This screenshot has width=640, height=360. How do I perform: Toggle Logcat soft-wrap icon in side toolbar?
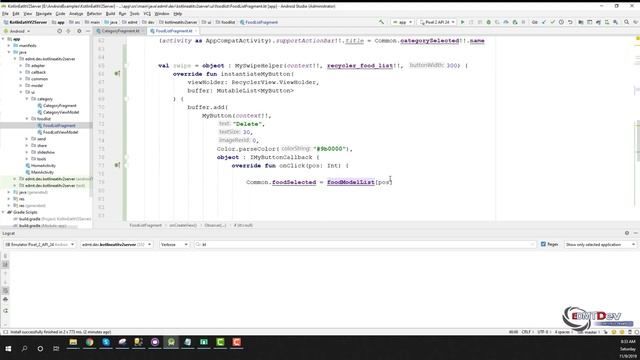click(5, 291)
